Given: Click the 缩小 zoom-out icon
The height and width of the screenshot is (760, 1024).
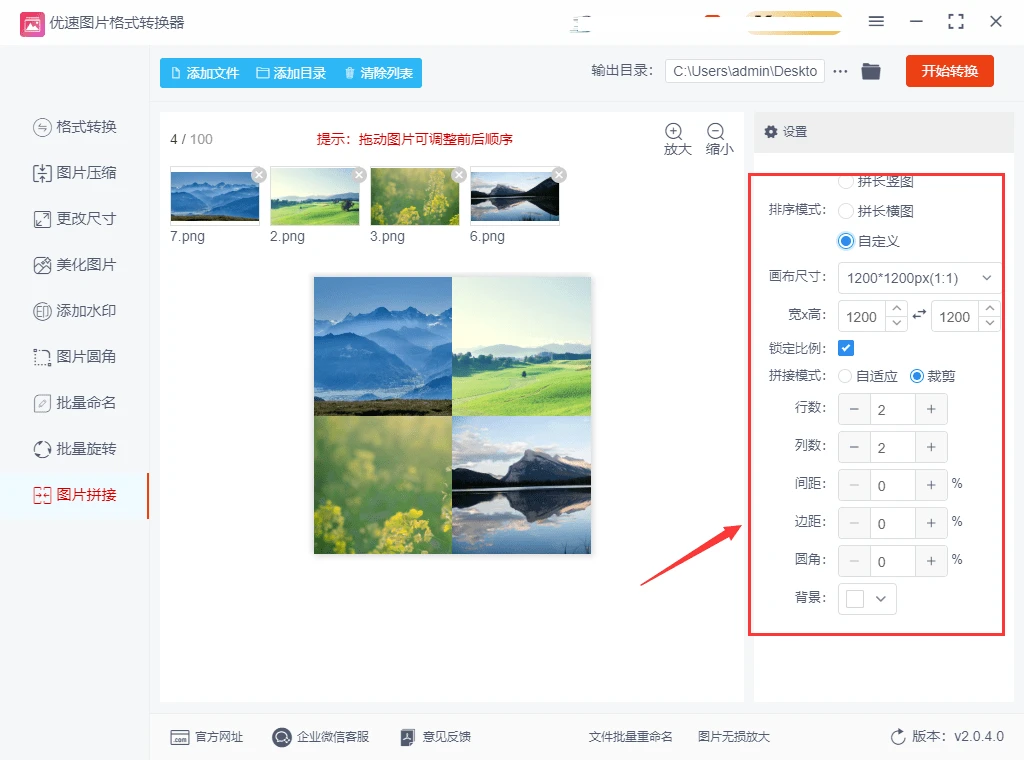Looking at the screenshot, I should pyautogui.click(x=718, y=133).
